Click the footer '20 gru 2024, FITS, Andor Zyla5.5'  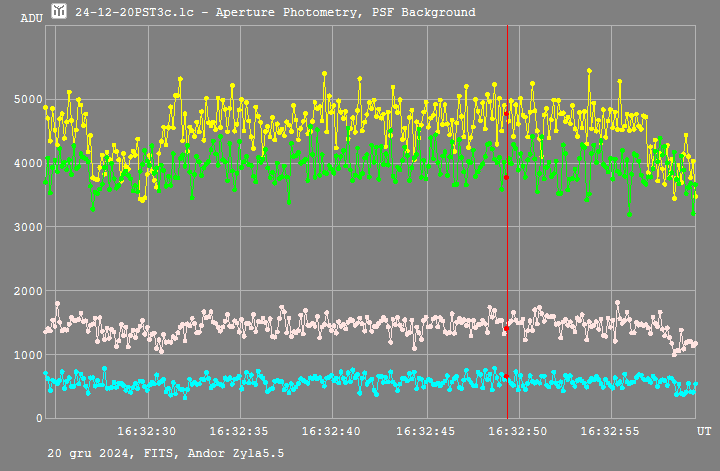[166, 454]
